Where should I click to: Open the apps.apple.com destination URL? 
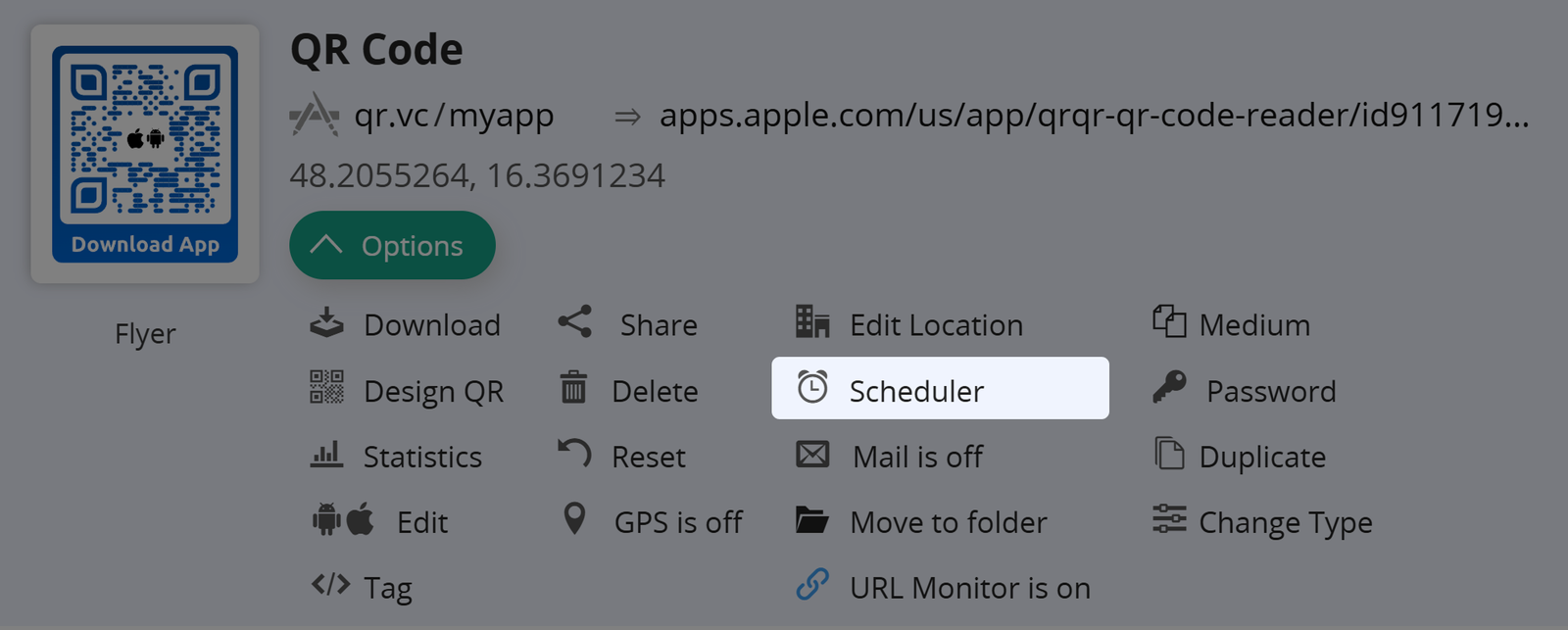1093,116
